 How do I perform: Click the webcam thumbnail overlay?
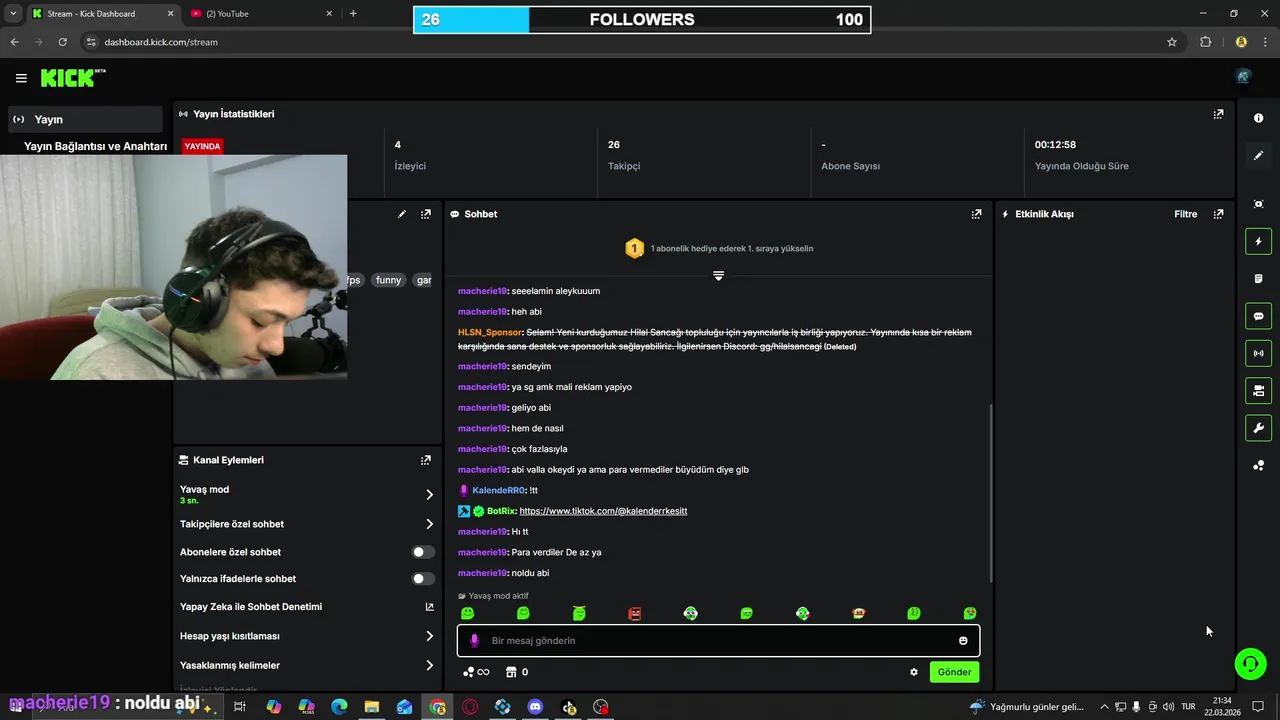pos(173,267)
